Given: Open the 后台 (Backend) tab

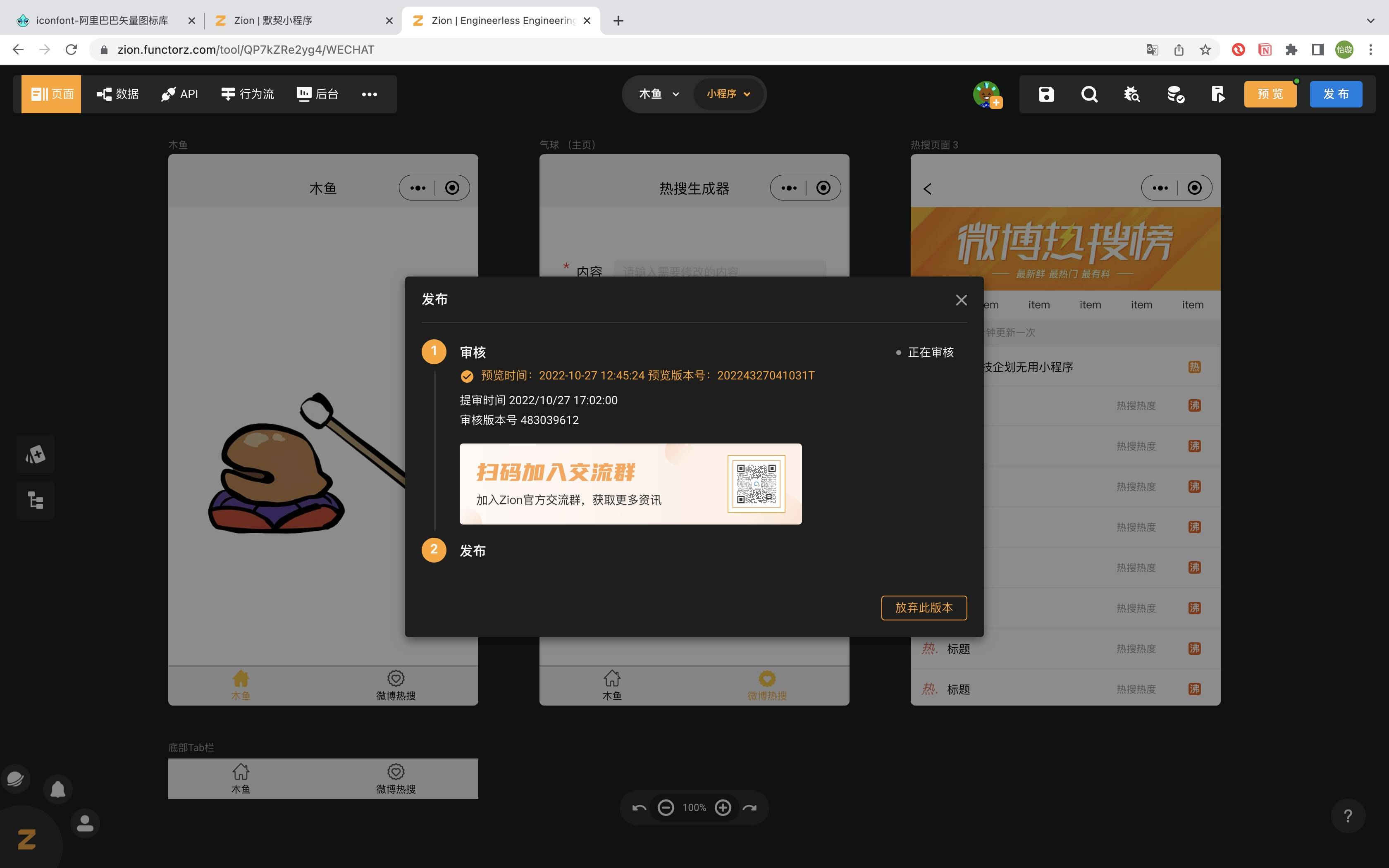Looking at the screenshot, I should 317,94.
